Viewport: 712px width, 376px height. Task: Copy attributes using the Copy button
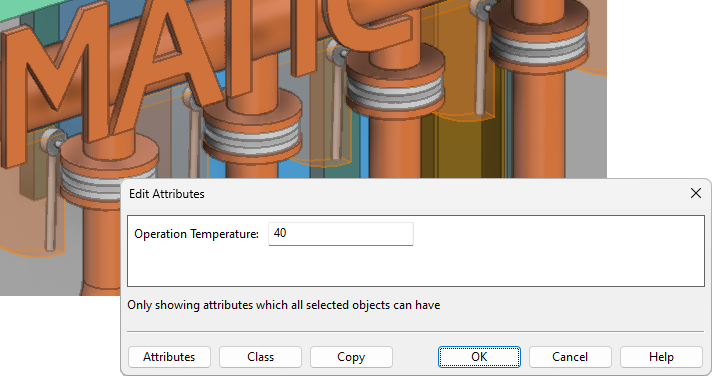point(351,357)
